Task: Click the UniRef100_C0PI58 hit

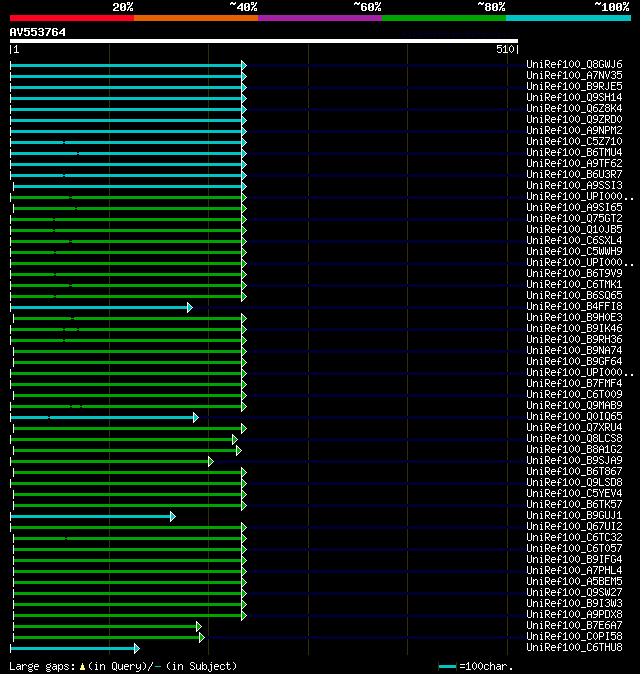Action: pyautogui.click(x=574, y=637)
